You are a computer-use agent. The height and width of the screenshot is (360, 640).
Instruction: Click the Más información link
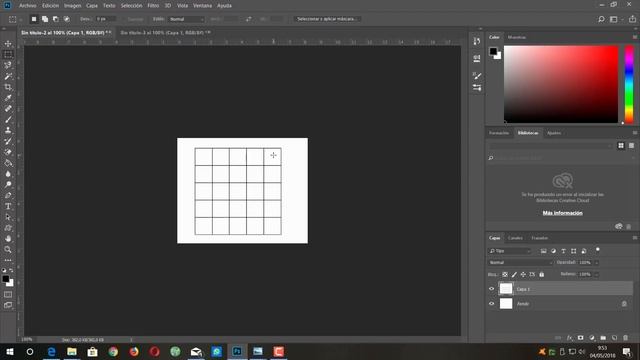pyautogui.click(x=562, y=213)
